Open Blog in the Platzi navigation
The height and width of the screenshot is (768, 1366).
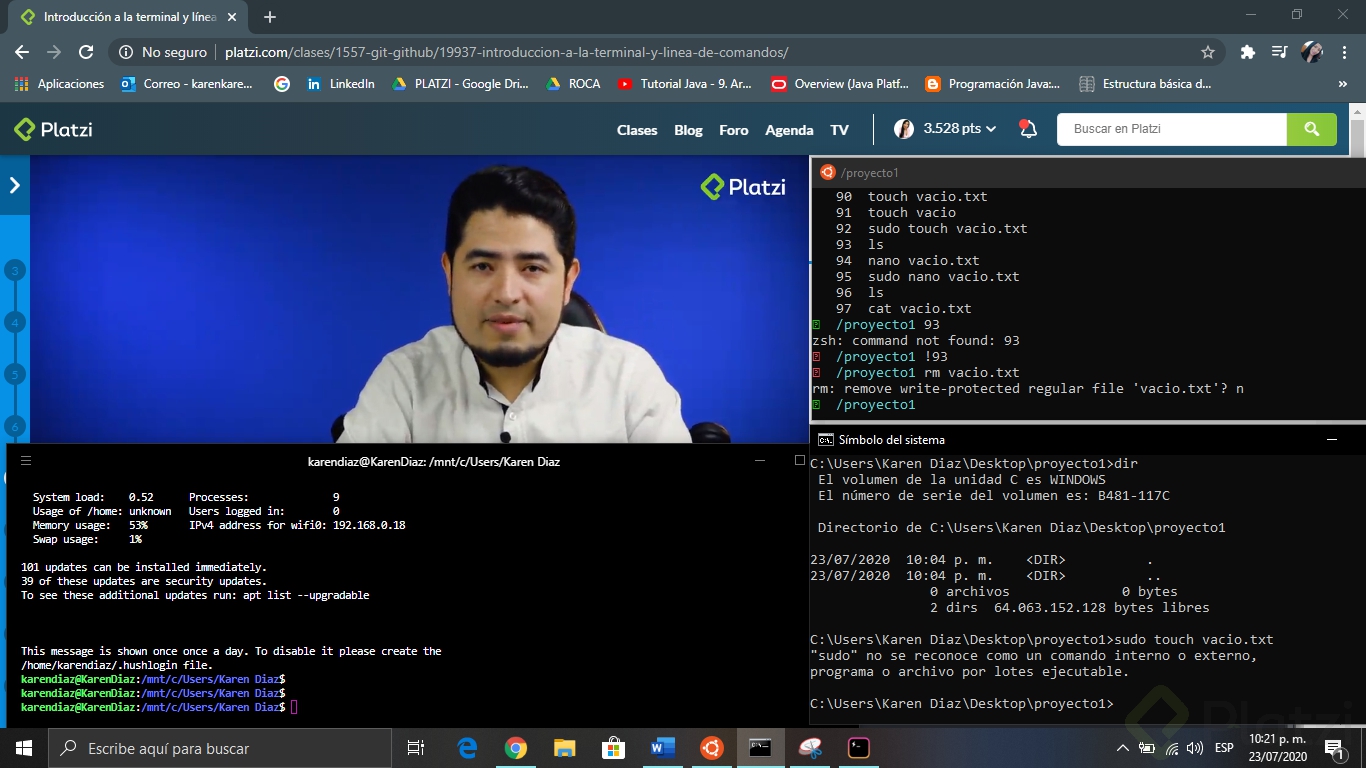click(x=688, y=130)
